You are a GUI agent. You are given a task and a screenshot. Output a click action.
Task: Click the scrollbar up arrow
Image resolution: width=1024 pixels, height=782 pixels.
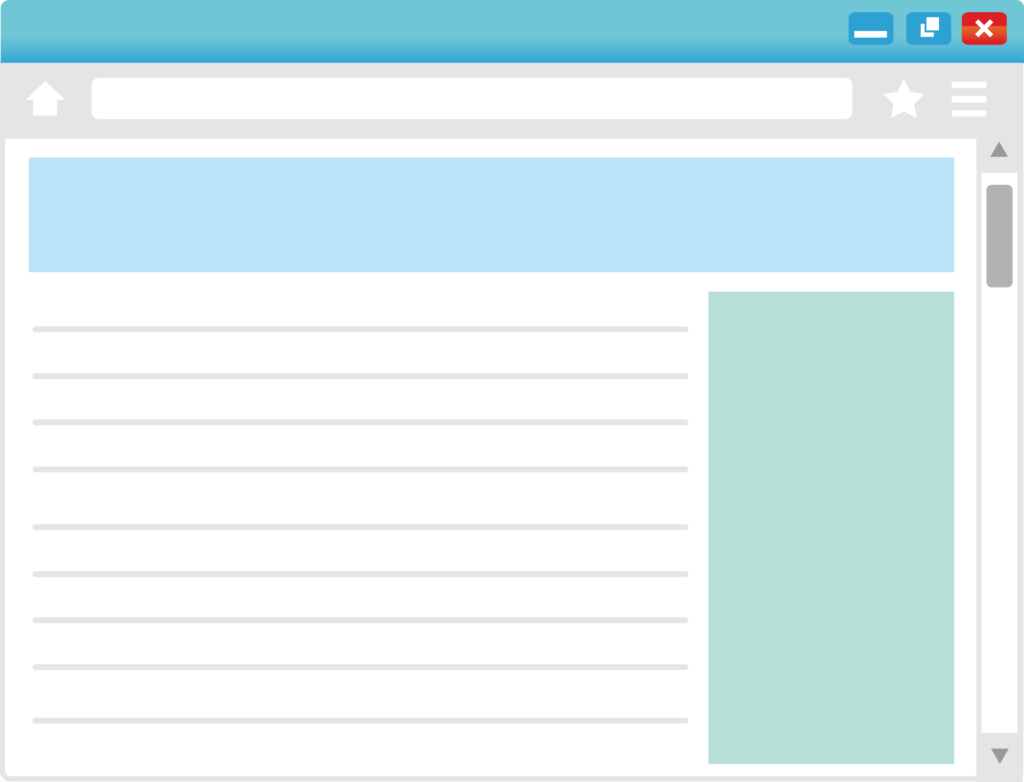(999, 150)
